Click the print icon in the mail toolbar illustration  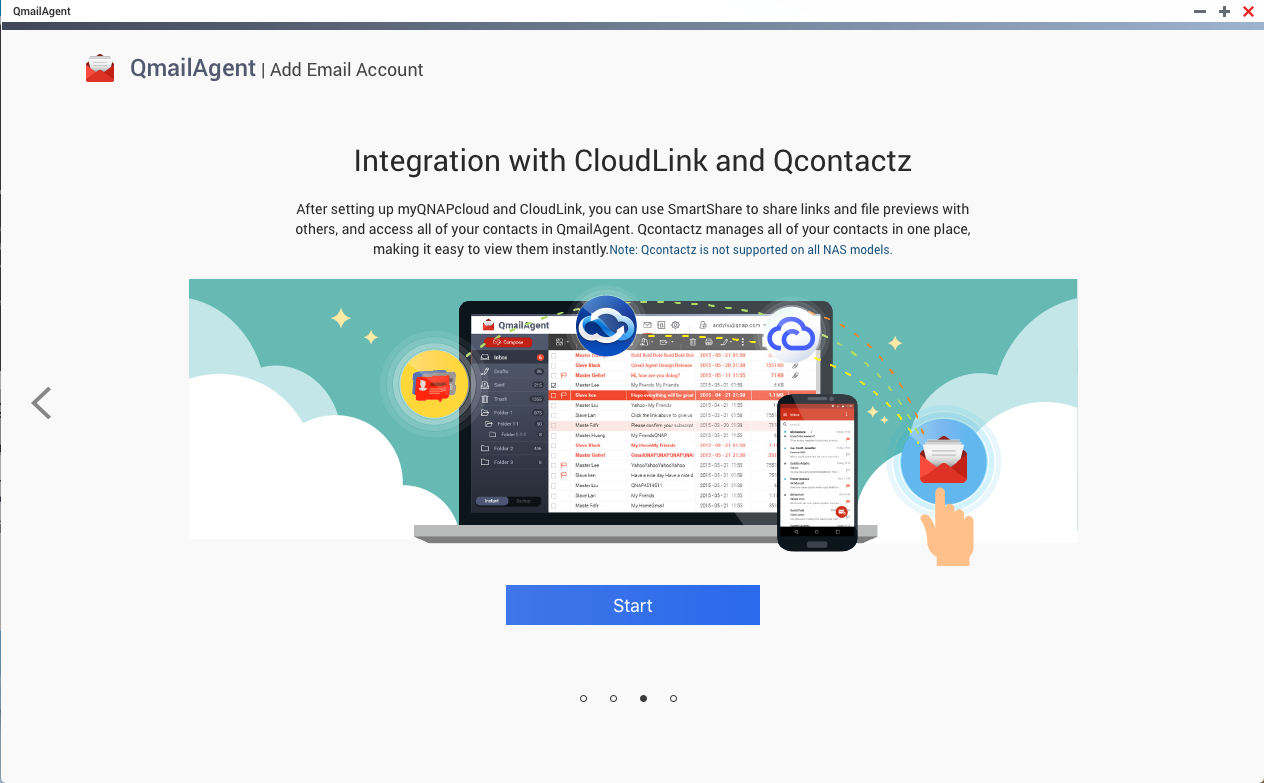[x=707, y=342]
